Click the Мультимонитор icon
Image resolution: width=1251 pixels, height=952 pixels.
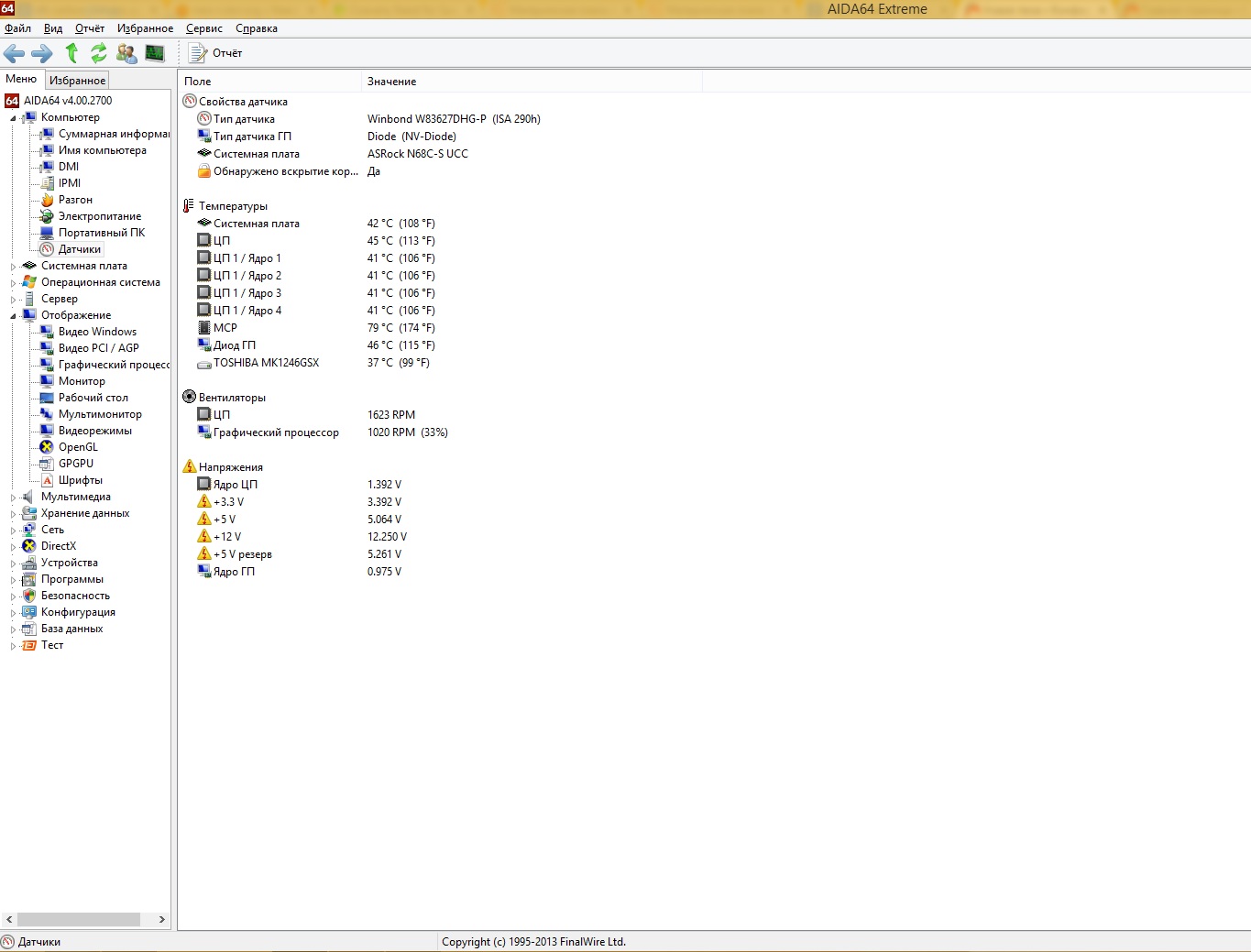47,414
